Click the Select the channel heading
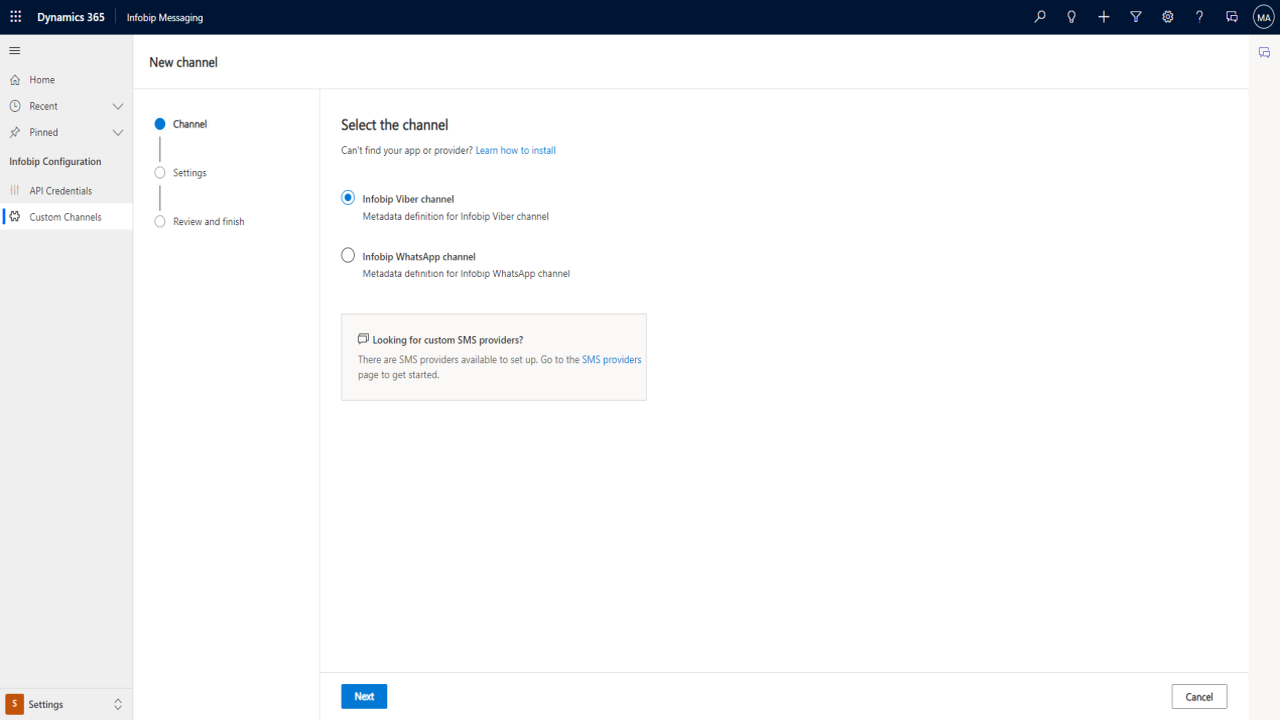Image resolution: width=1280 pixels, height=720 pixels. pos(395,125)
